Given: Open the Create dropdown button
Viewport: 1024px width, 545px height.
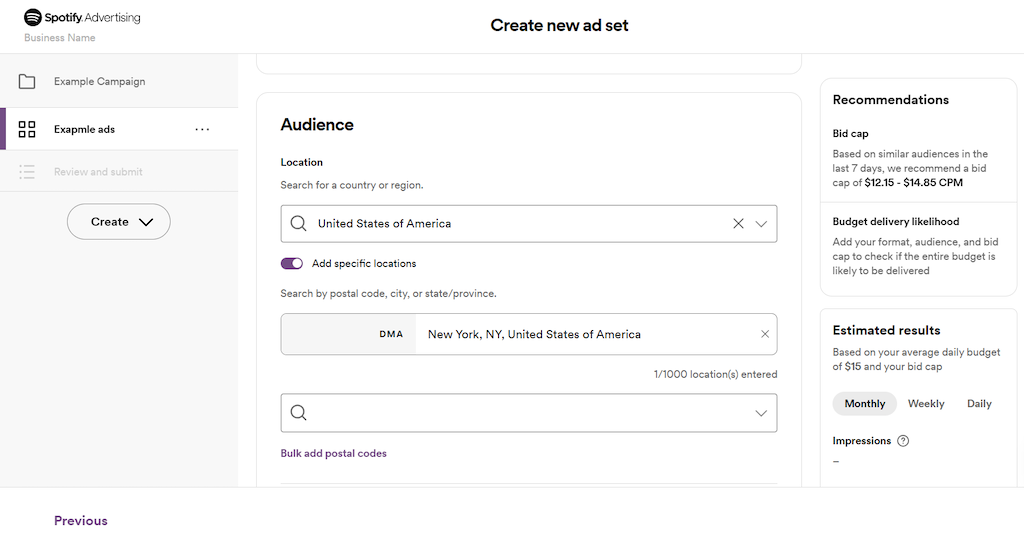Looking at the screenshot, I should [119, 222].
